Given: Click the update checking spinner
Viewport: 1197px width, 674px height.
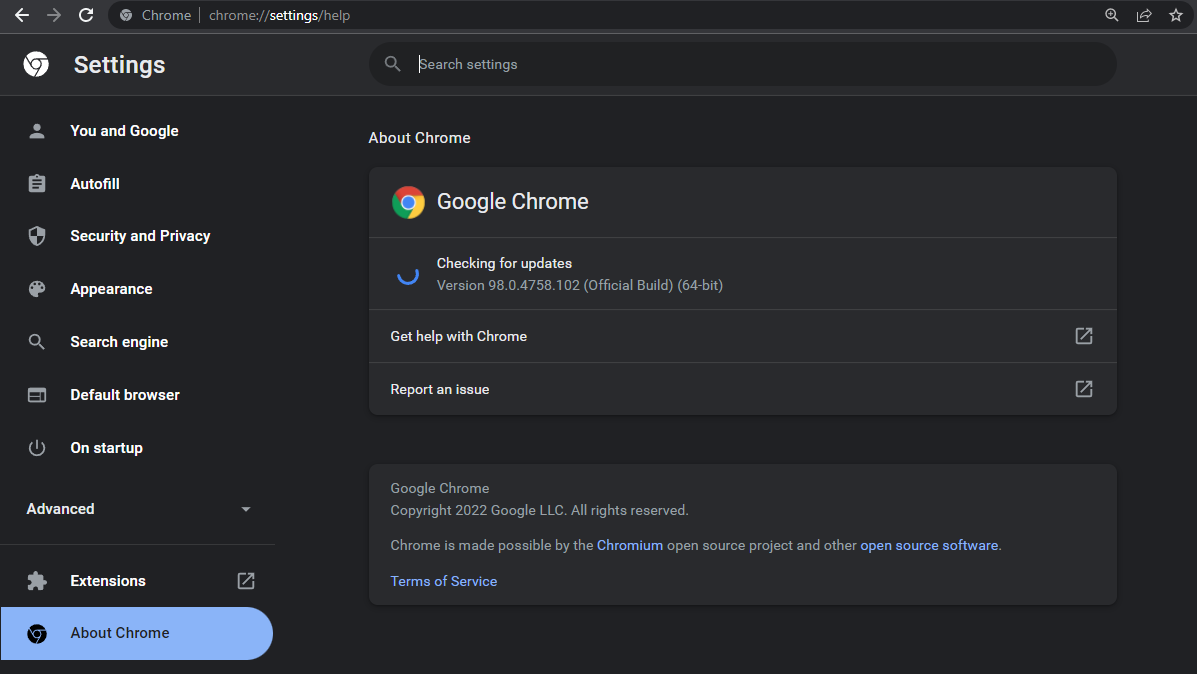Looking at the screenshot, I should (408, 274).
